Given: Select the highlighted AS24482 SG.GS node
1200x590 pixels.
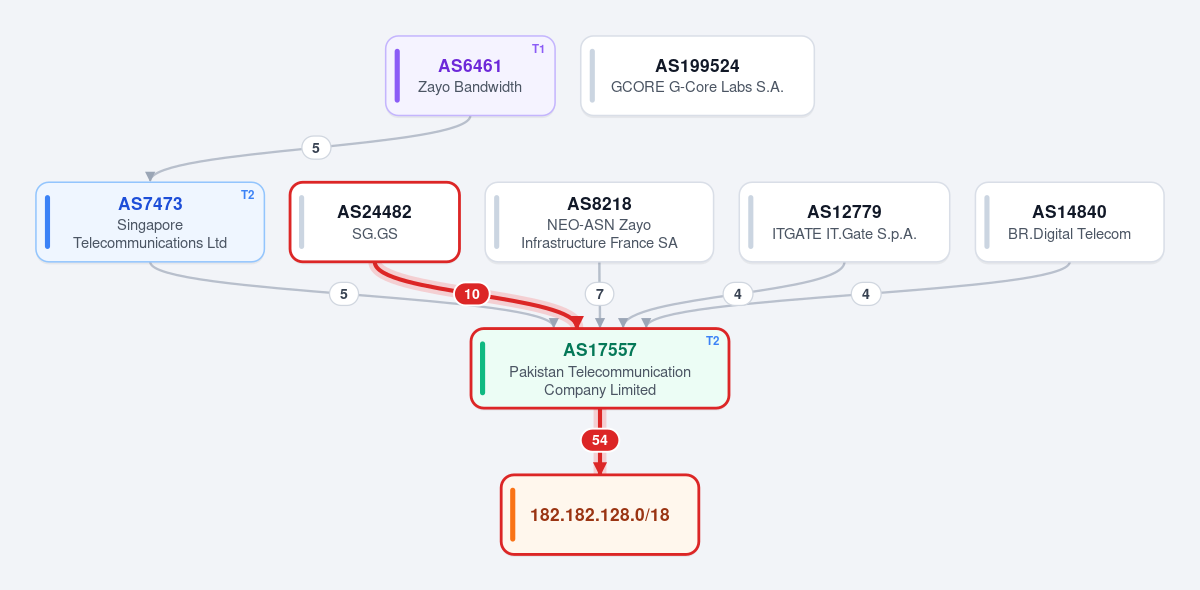Looking at the screenshot, I should (374, 222).
